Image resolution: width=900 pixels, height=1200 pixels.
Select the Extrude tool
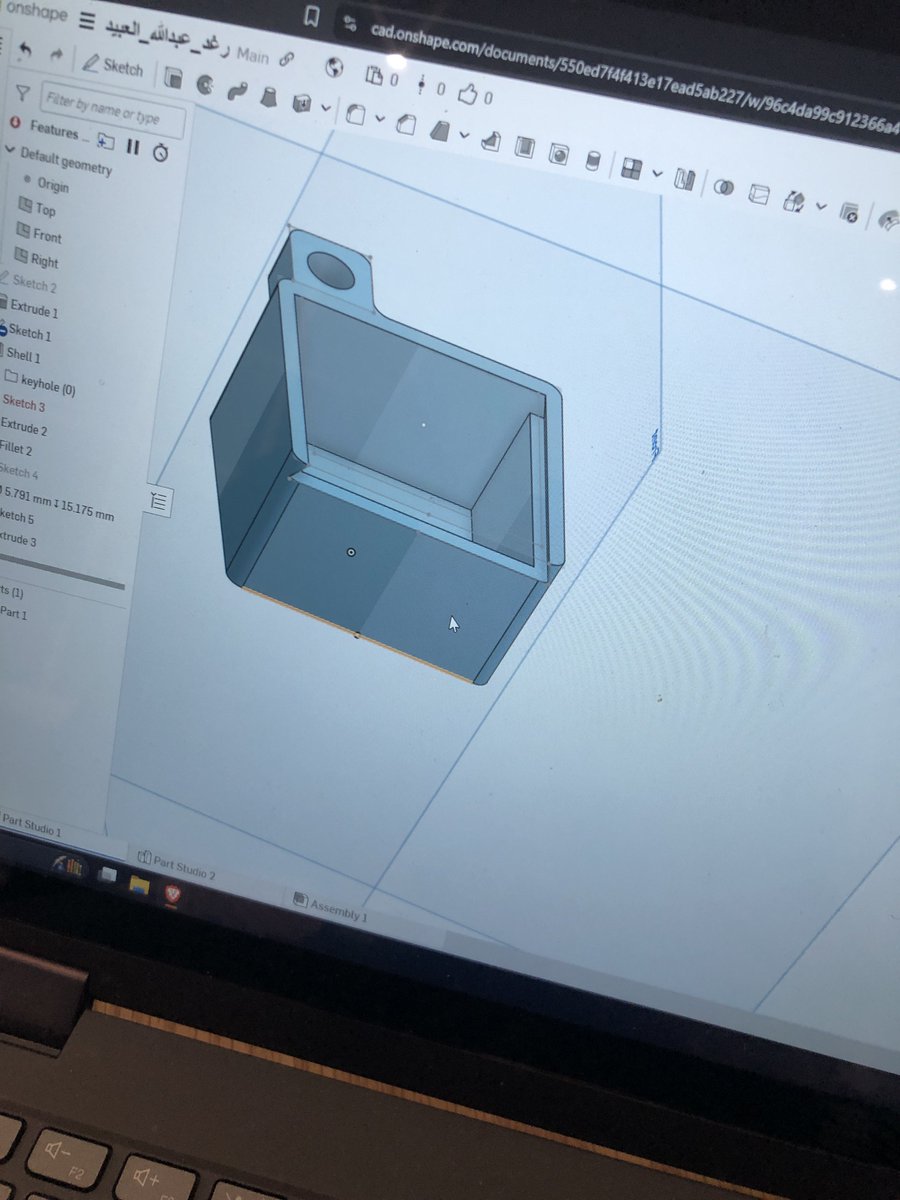tap(174, 77)
